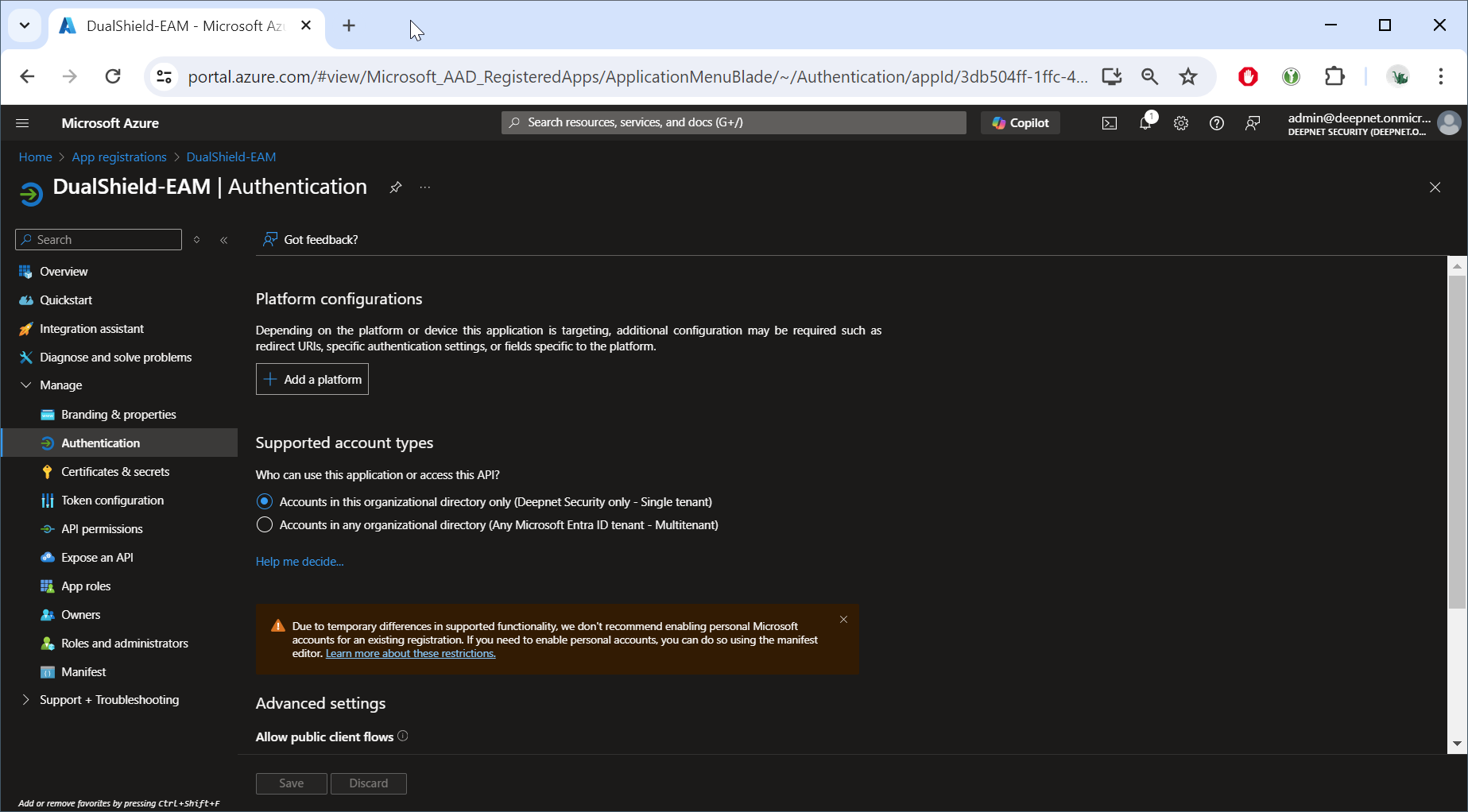
Task: Open portal settings gear icon
Action: tap(1181, 123)
